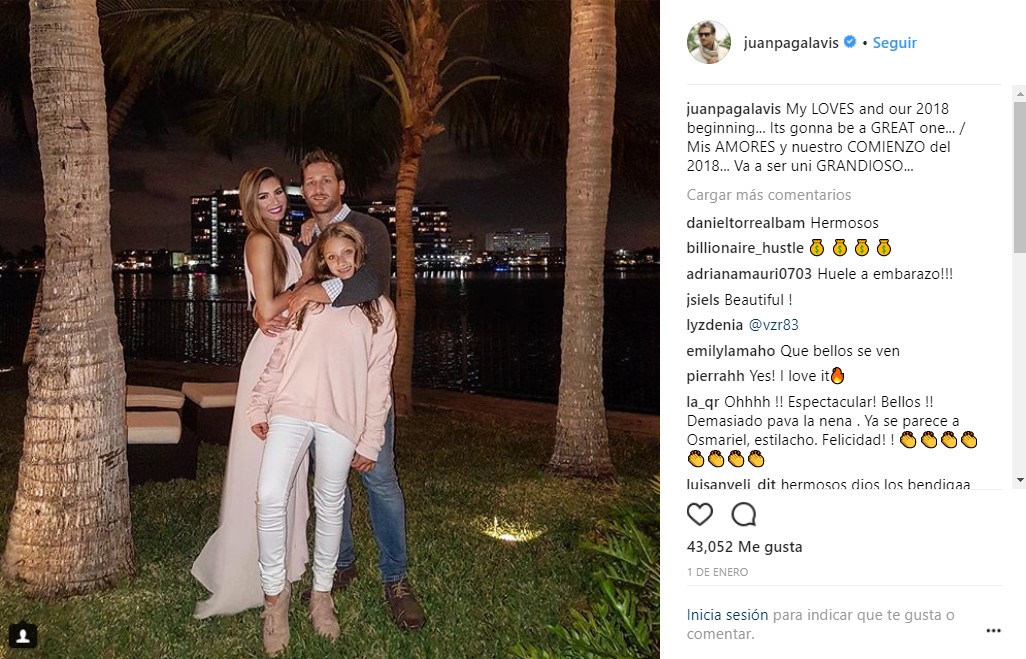Open the @vzr83 mention
This screenshot has width=1026, height=659.
(x=773, y=325)
